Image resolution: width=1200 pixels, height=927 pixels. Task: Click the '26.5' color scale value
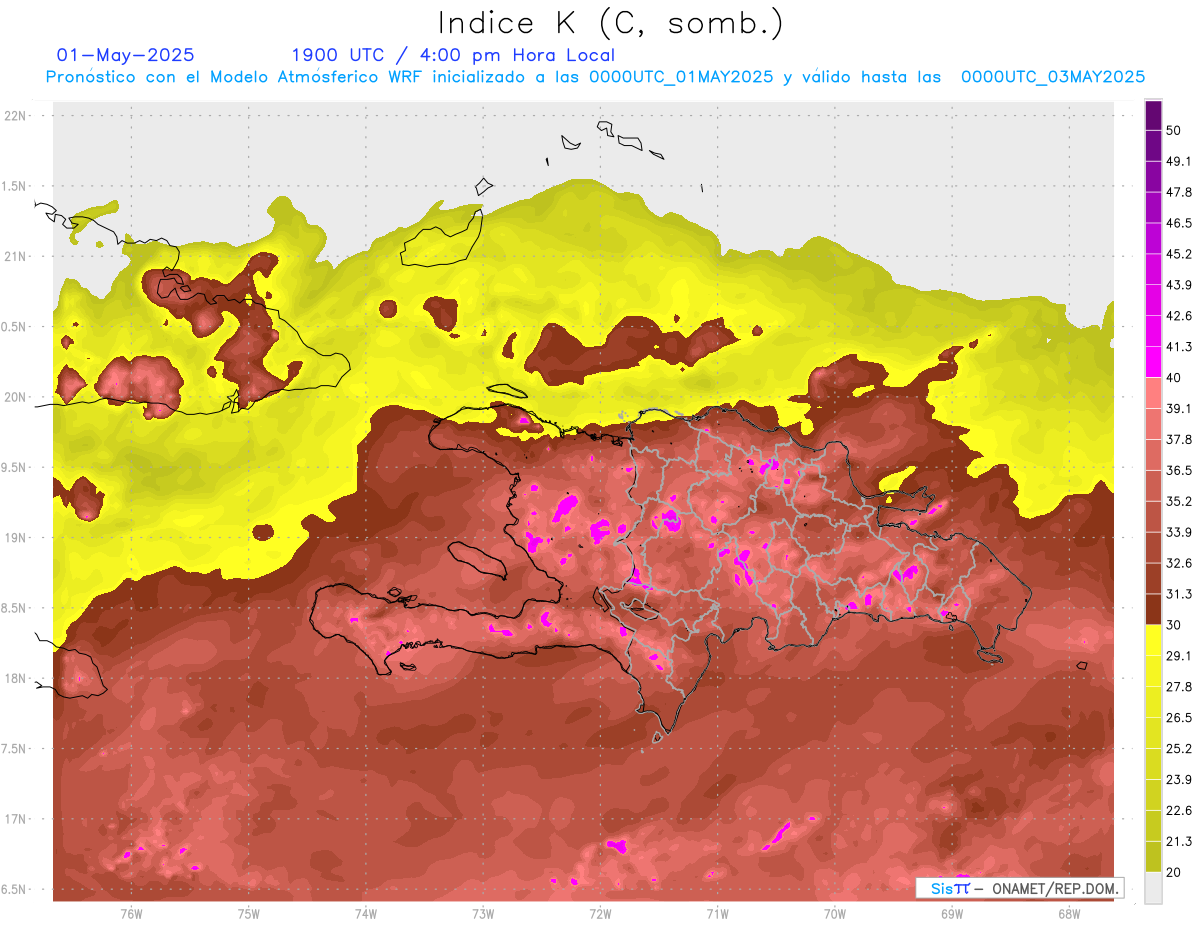pos(1178,718)
